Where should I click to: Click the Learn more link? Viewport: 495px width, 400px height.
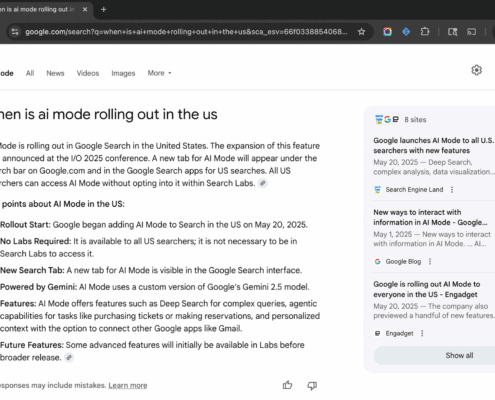[128, 385]
